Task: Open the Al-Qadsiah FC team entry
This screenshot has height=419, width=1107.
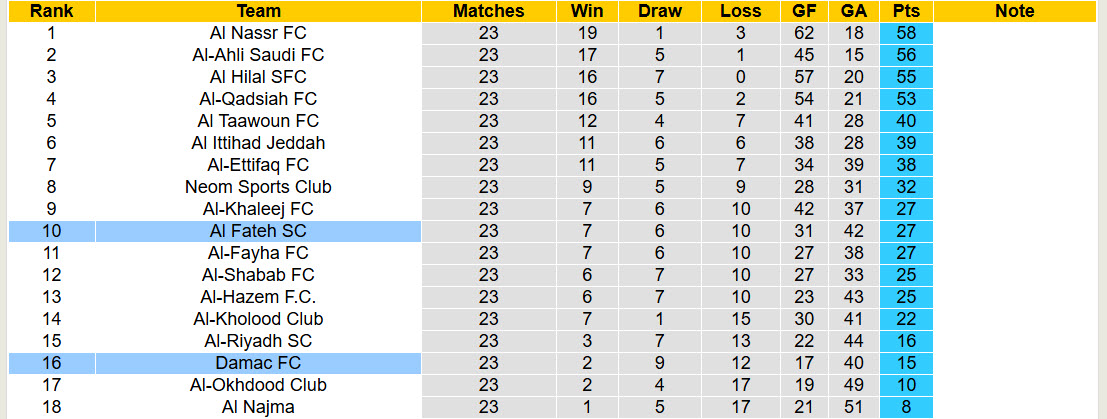Action: (258, 99)
